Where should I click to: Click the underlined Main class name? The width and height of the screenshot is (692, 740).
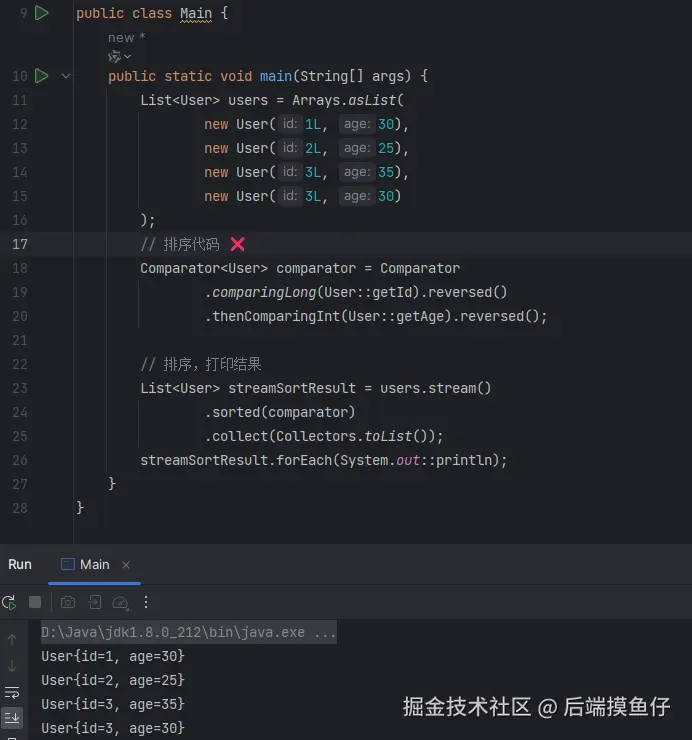196,13
